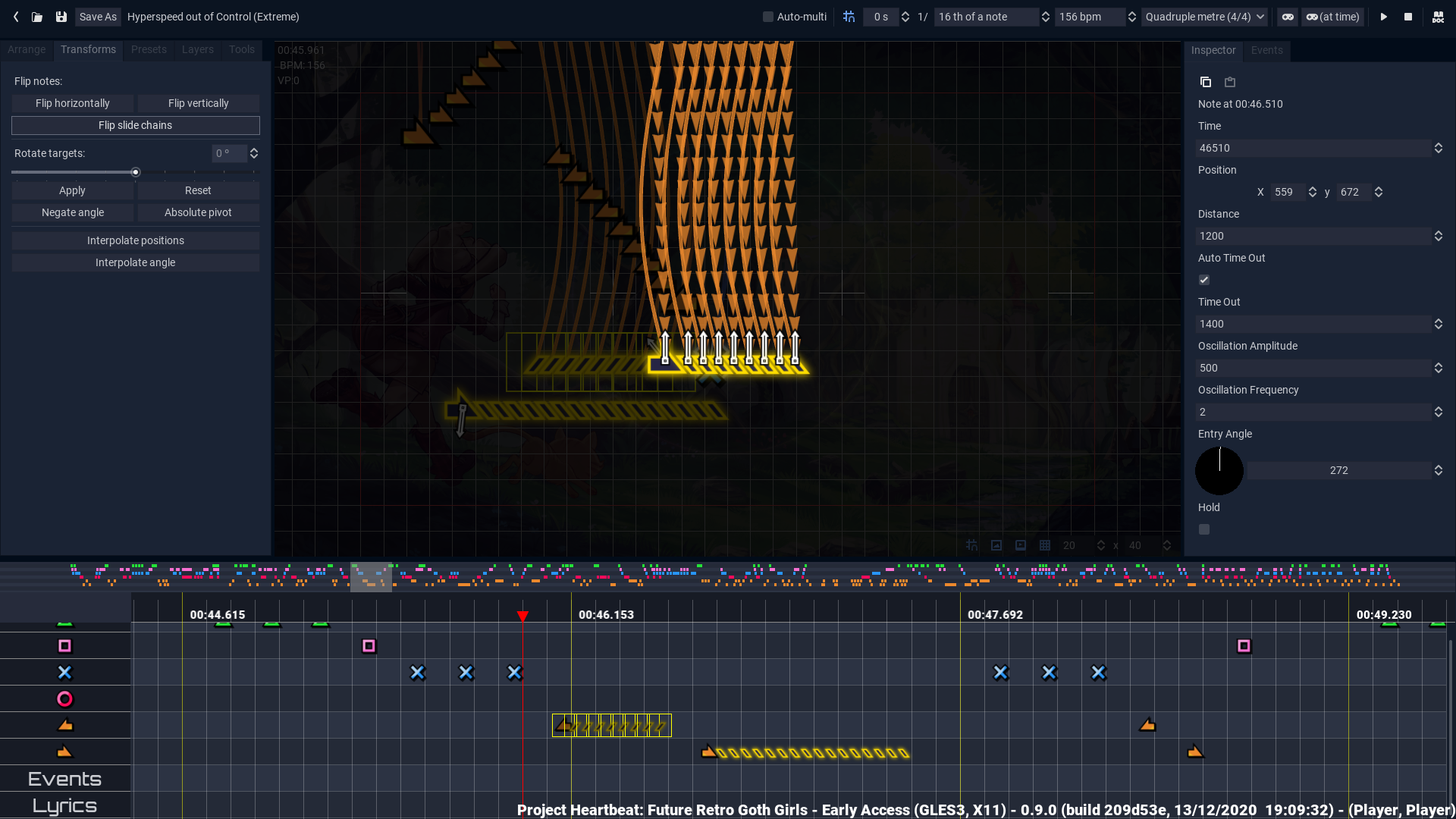Viewport: 1456px width, 819px height.
Task: Select the square note row icon
Action: click(65, 646)
